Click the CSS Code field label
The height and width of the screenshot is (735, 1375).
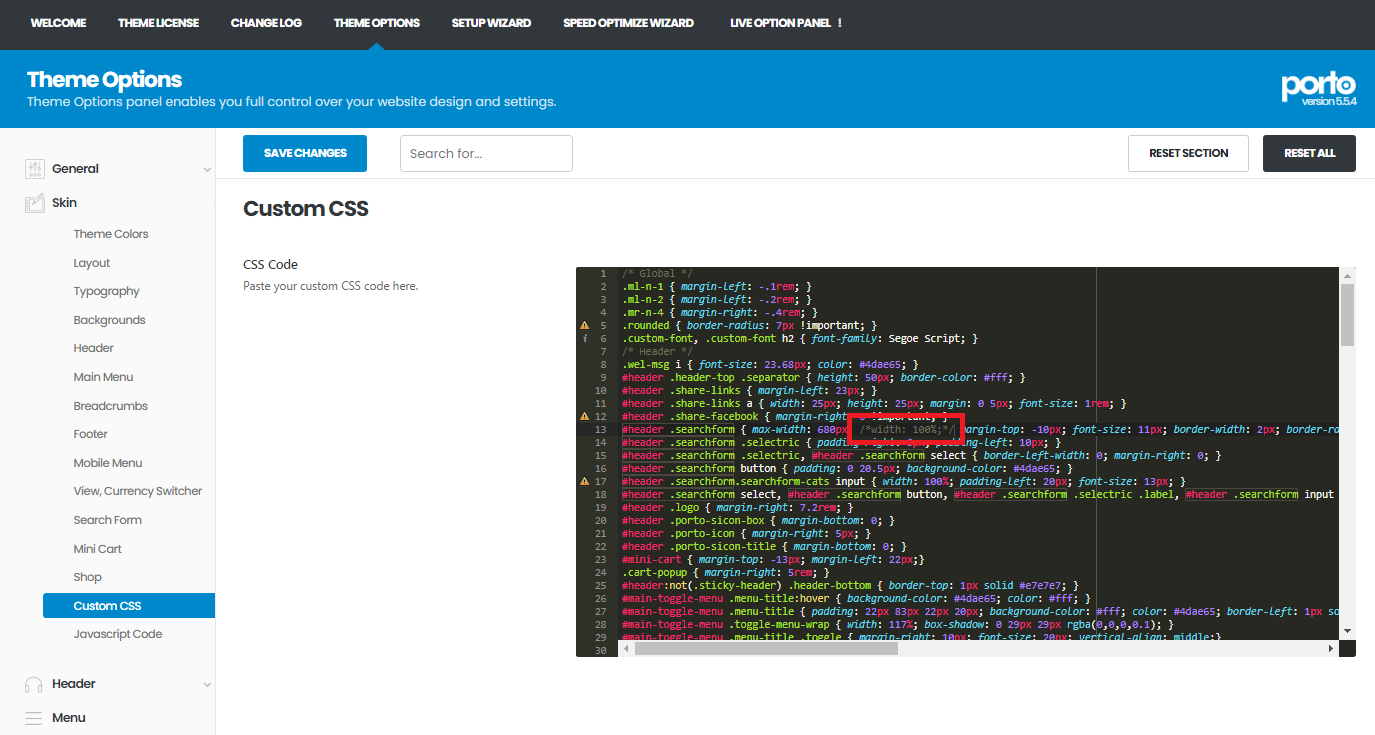coord(271,265)
